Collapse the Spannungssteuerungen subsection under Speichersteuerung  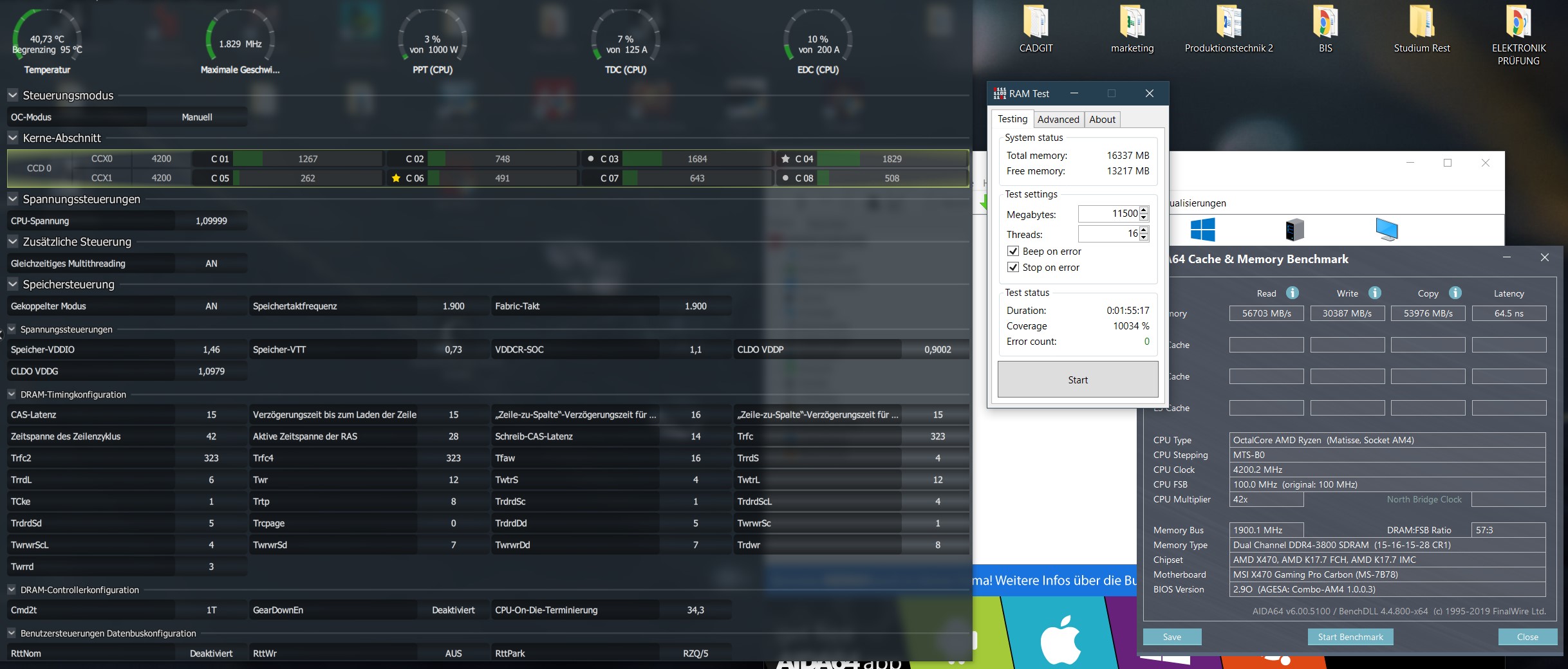[x=12, y=329]
